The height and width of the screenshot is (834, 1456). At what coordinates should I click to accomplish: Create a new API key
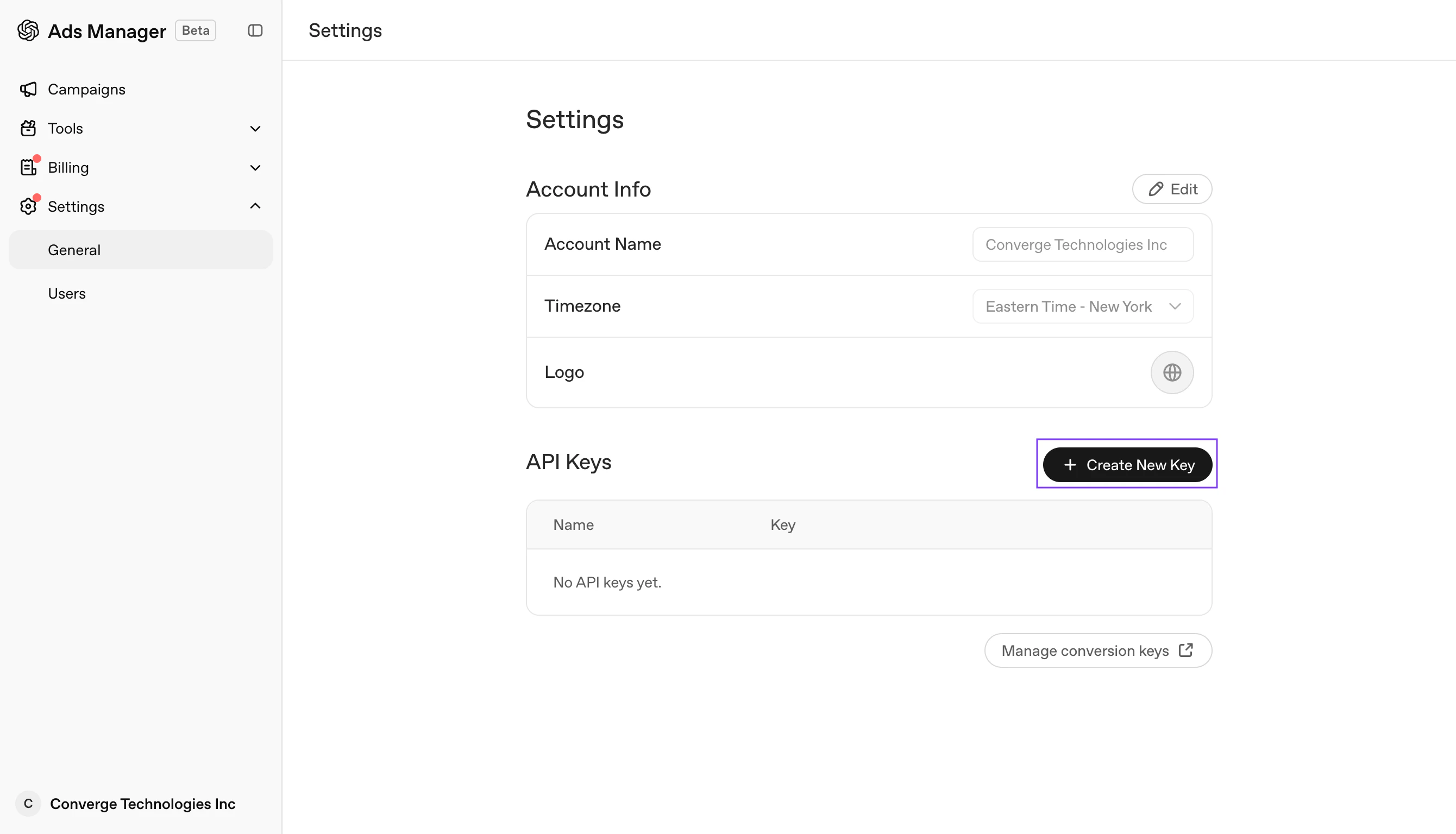[1127, 465]
